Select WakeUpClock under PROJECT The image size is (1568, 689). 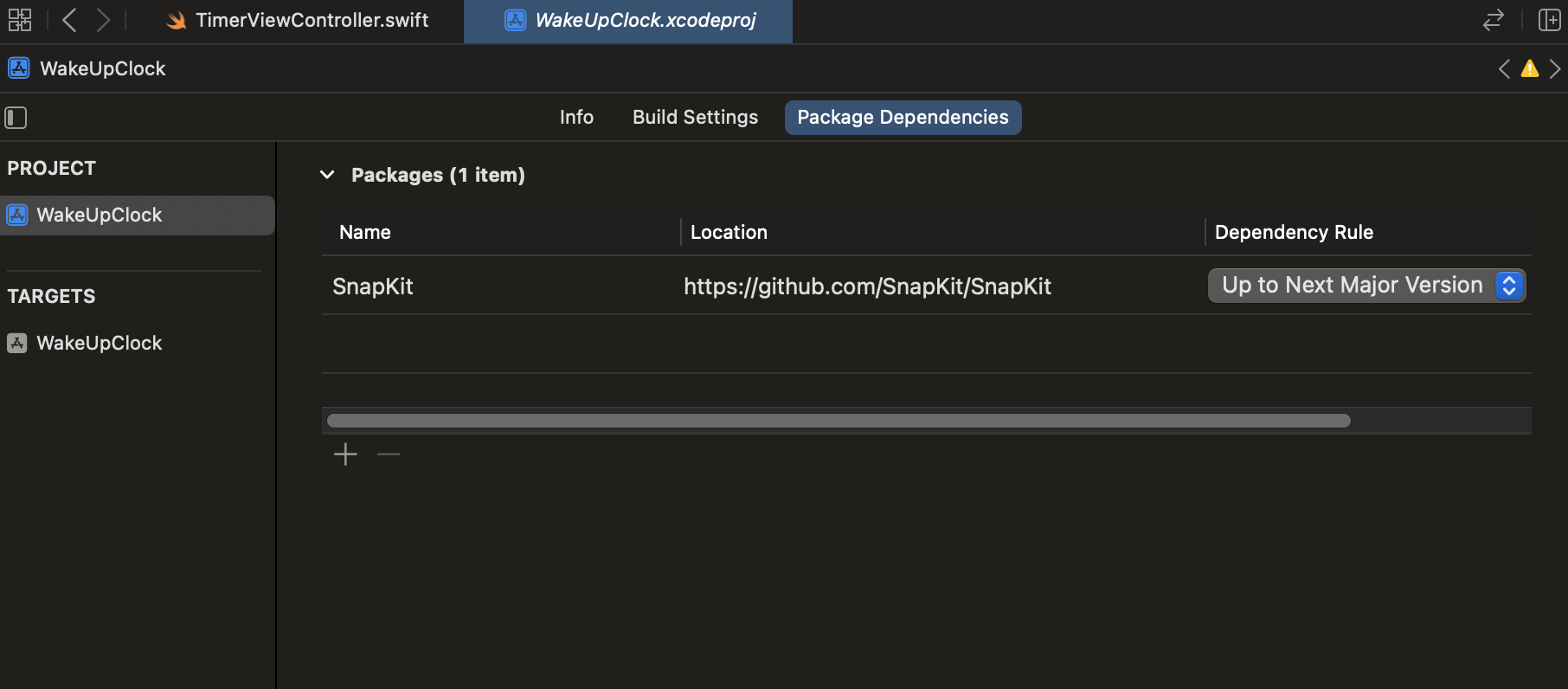pyautogui.click(x=138, y=215)
